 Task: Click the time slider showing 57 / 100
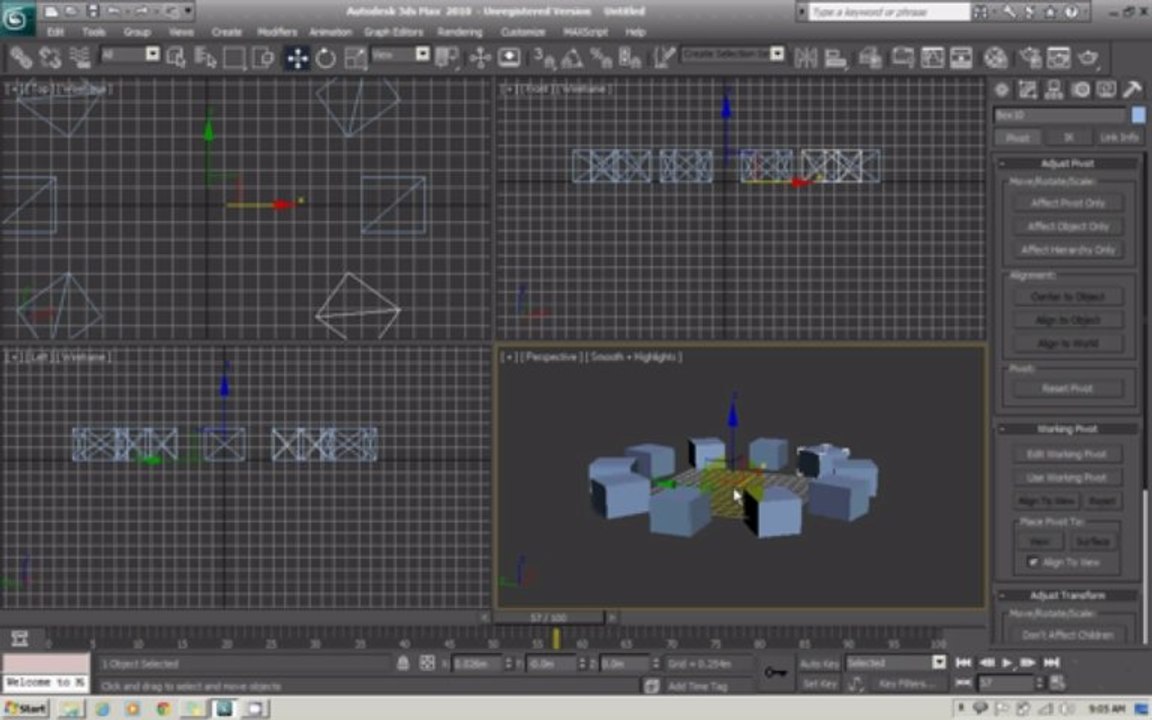548,618
